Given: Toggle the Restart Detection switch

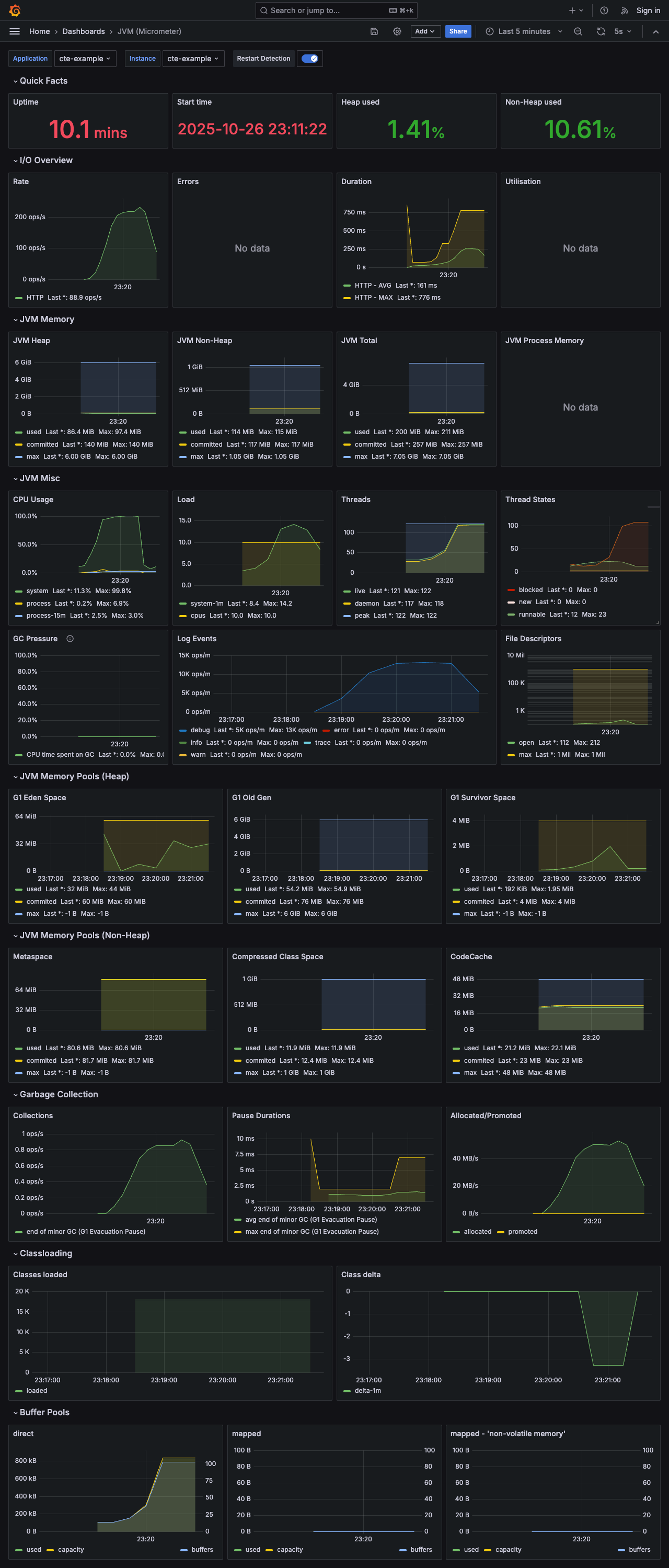Looking at the screenshot, I should point(309,59).
